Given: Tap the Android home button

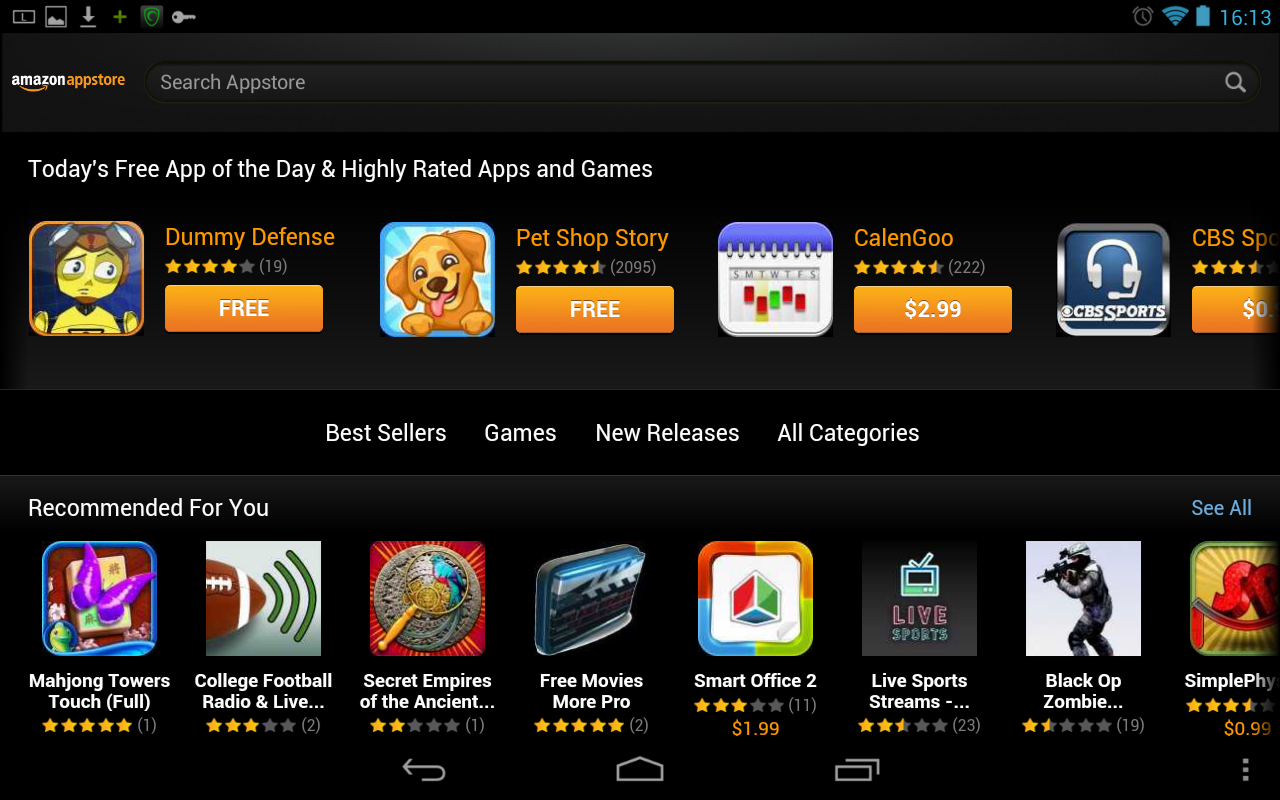Looking at the screenshot, I should [x=640, y=769].
